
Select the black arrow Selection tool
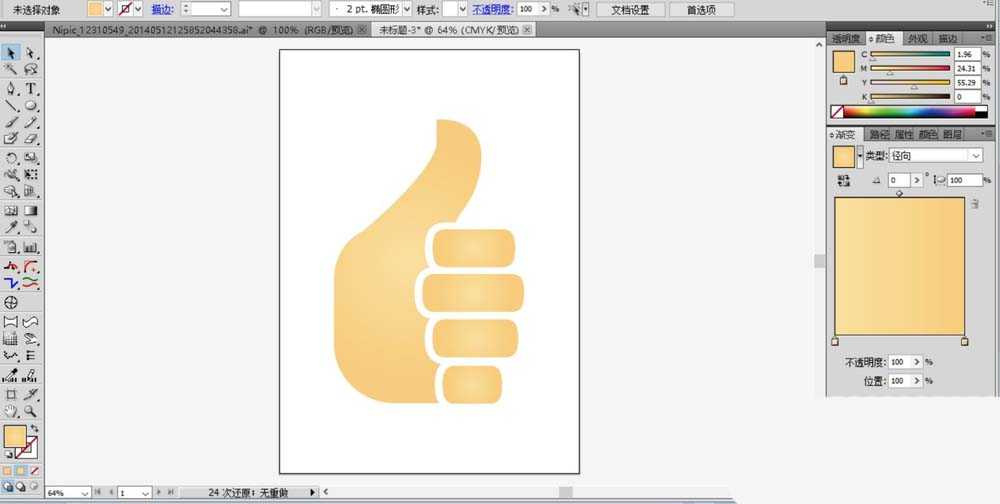[x=11, y=54]
